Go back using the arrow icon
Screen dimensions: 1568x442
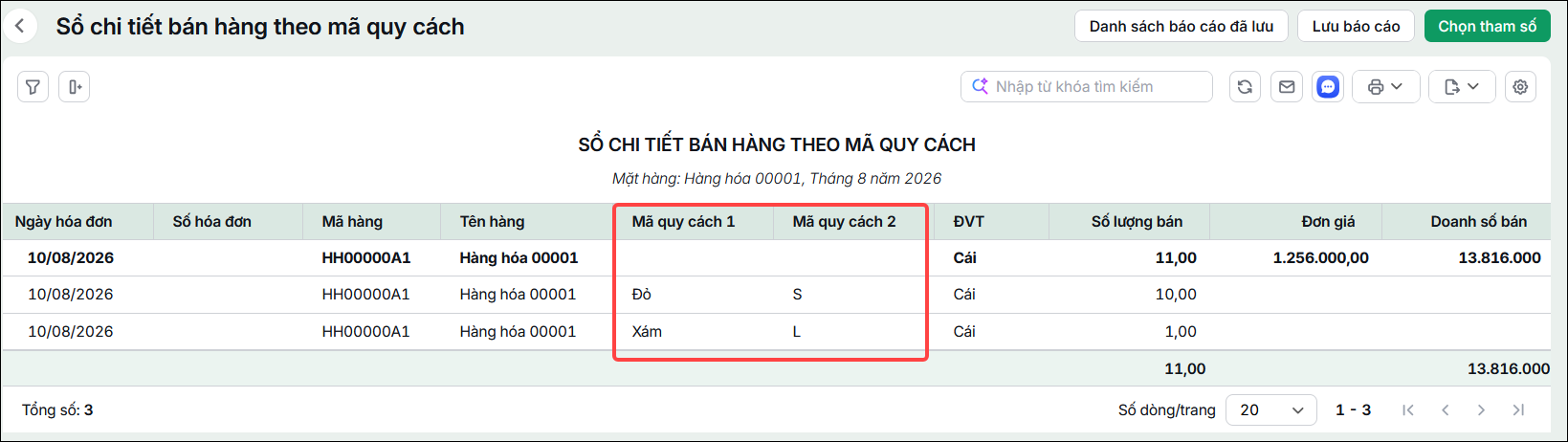(x=20, y=27)
